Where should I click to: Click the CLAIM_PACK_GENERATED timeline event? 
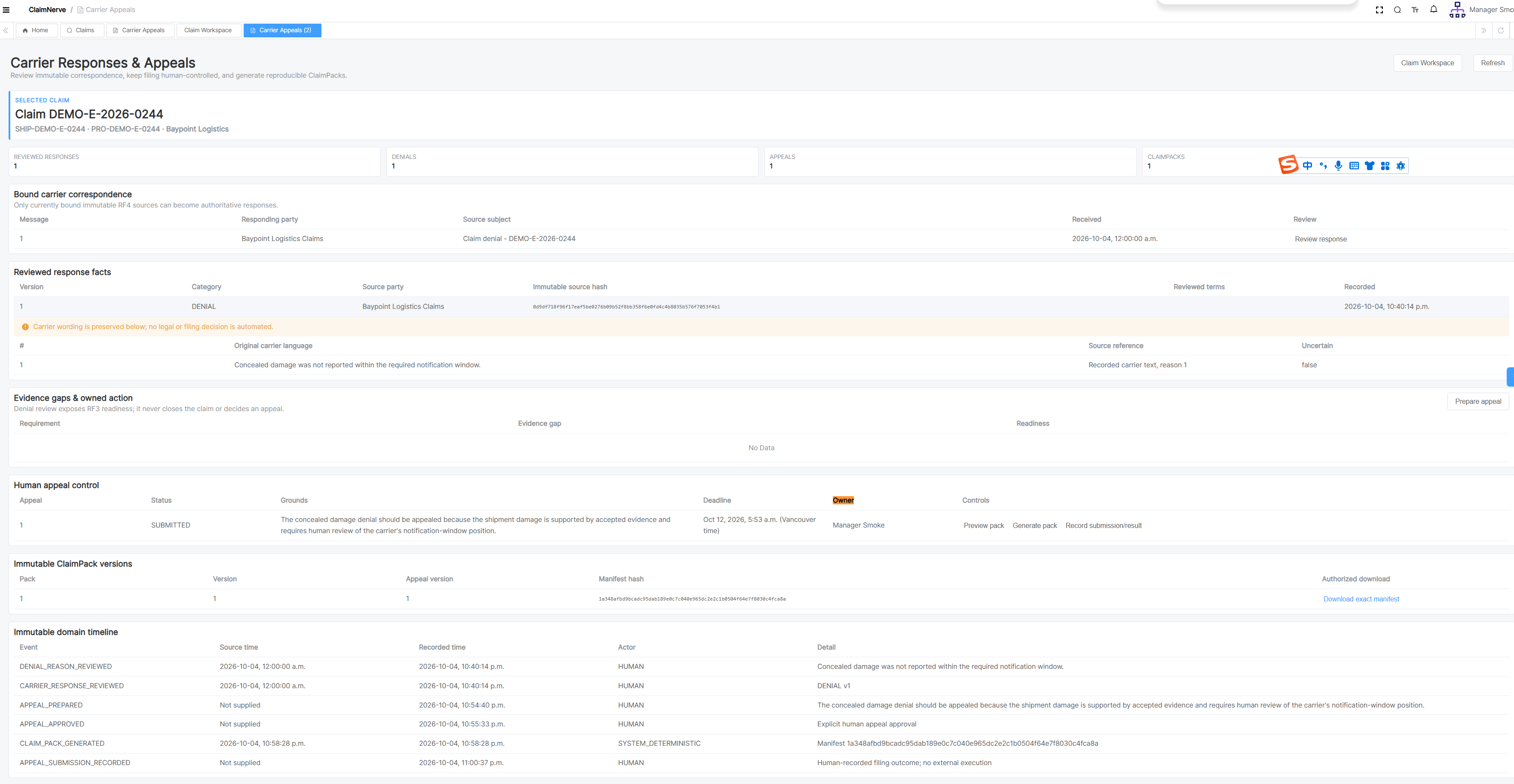(62, 744)
